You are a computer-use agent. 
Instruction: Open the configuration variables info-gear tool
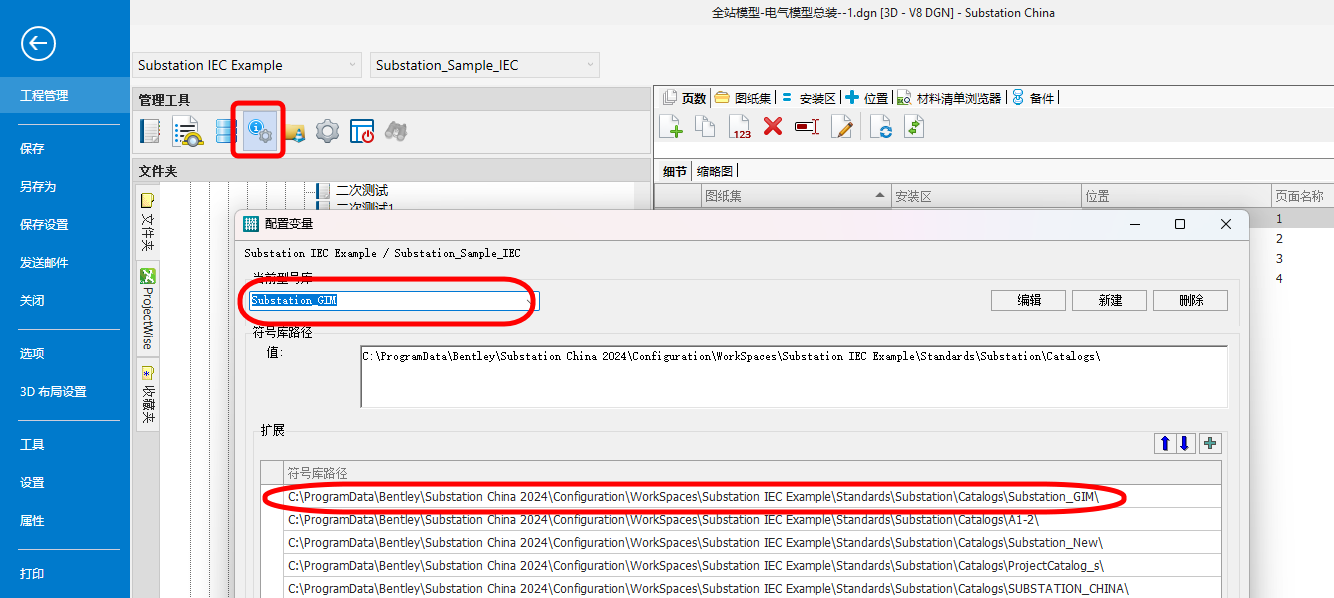pyautogui.click(x=260, y=131)
